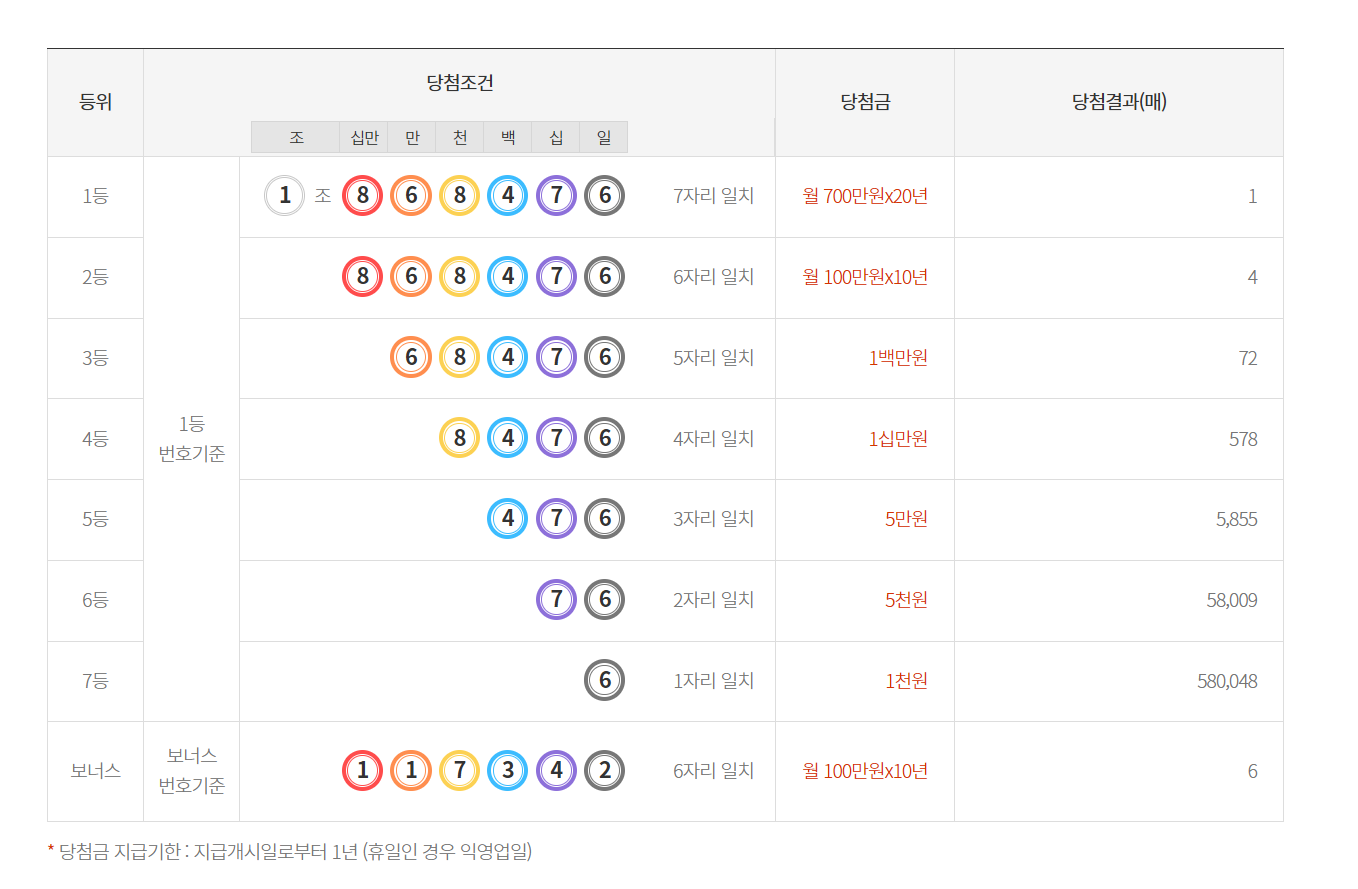Click the prize 1천원

(x=906, y=681)
